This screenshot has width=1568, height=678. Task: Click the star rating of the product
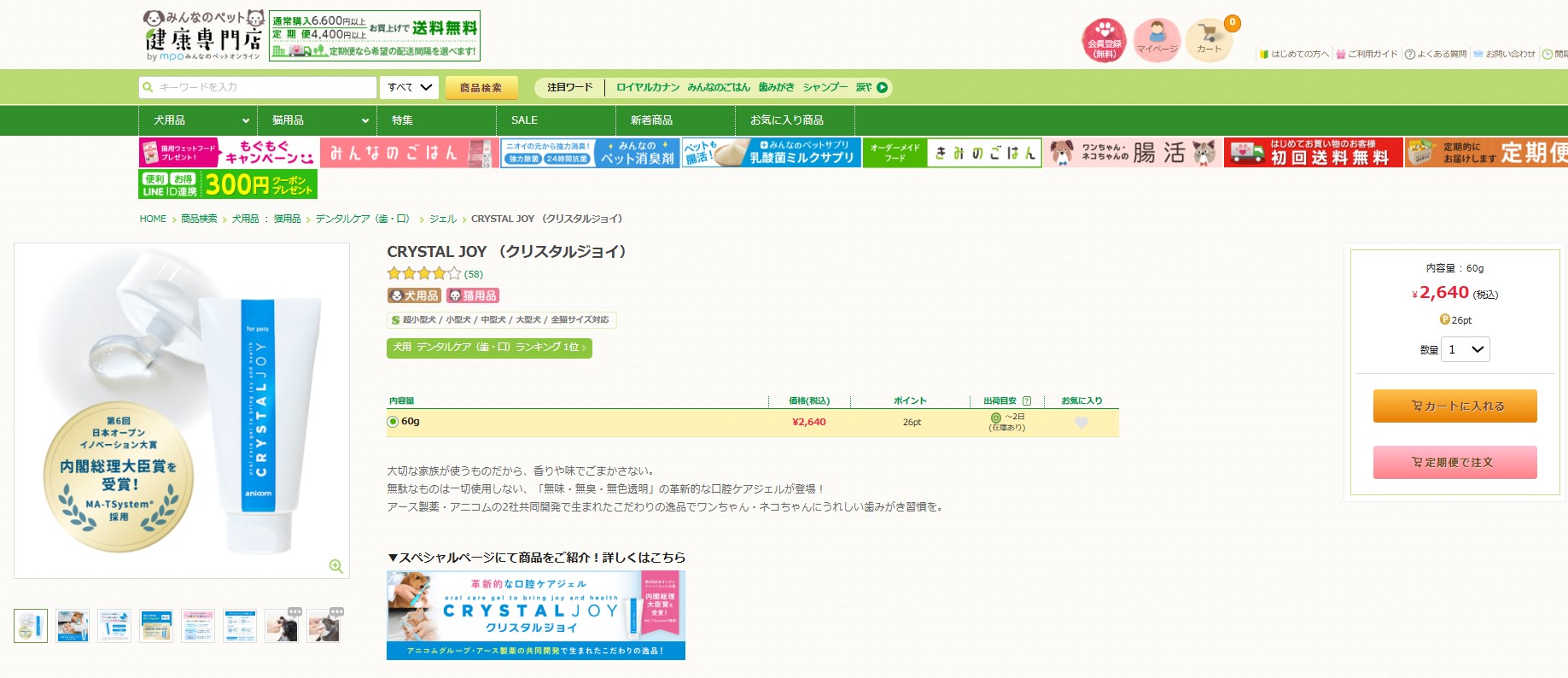pyautogui.click(x=423, y=274)
